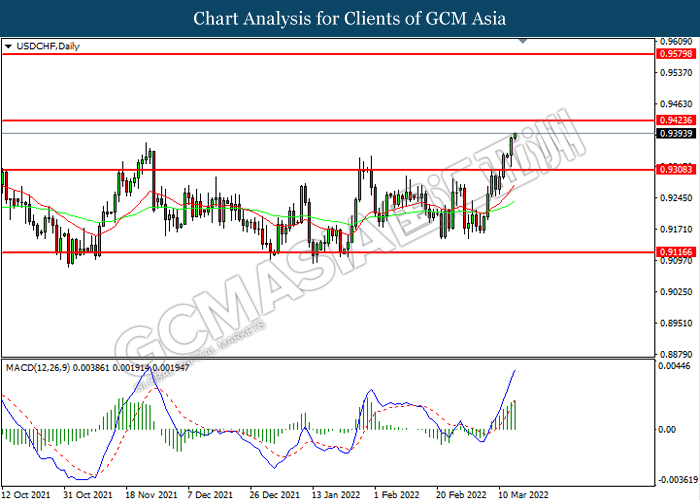Select the 0.89510 price axis value

click(676, 323)
